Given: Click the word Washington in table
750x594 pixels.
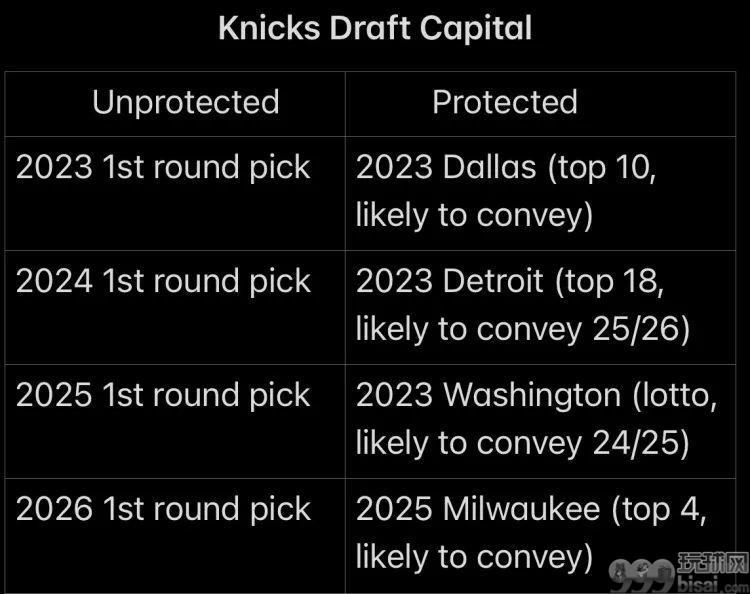Looking at the screenshot, I should [532, 395].
